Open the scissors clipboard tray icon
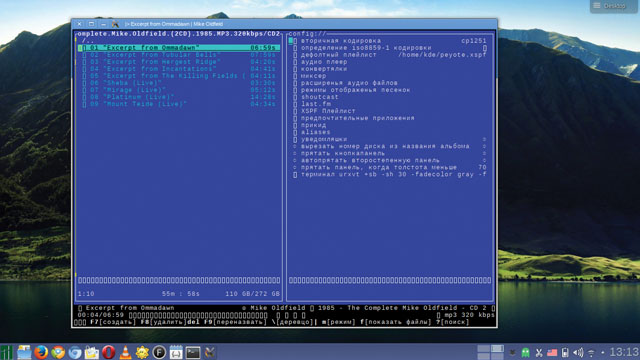The height and width of the screenshot is (360, 640). coord(539,352)
